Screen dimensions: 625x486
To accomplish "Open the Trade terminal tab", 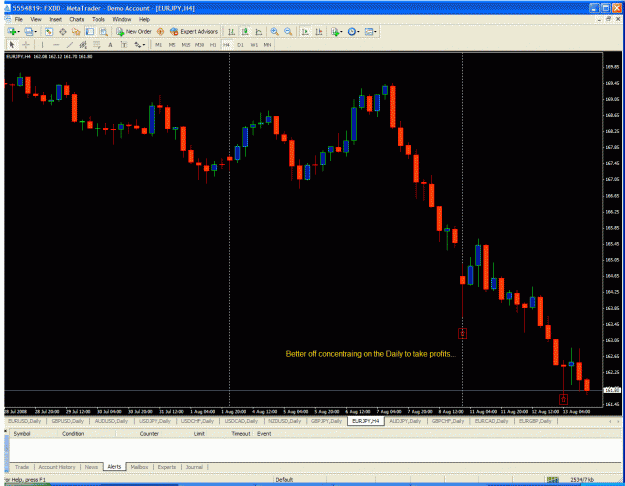I will (x=22, y=467).
